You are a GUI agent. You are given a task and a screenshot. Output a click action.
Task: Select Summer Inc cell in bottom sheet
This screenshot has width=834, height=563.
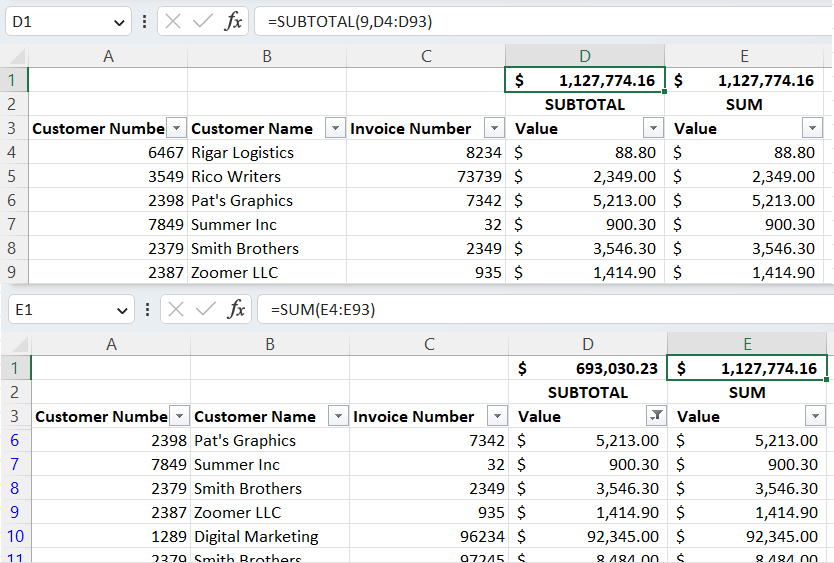coord(270,464)
